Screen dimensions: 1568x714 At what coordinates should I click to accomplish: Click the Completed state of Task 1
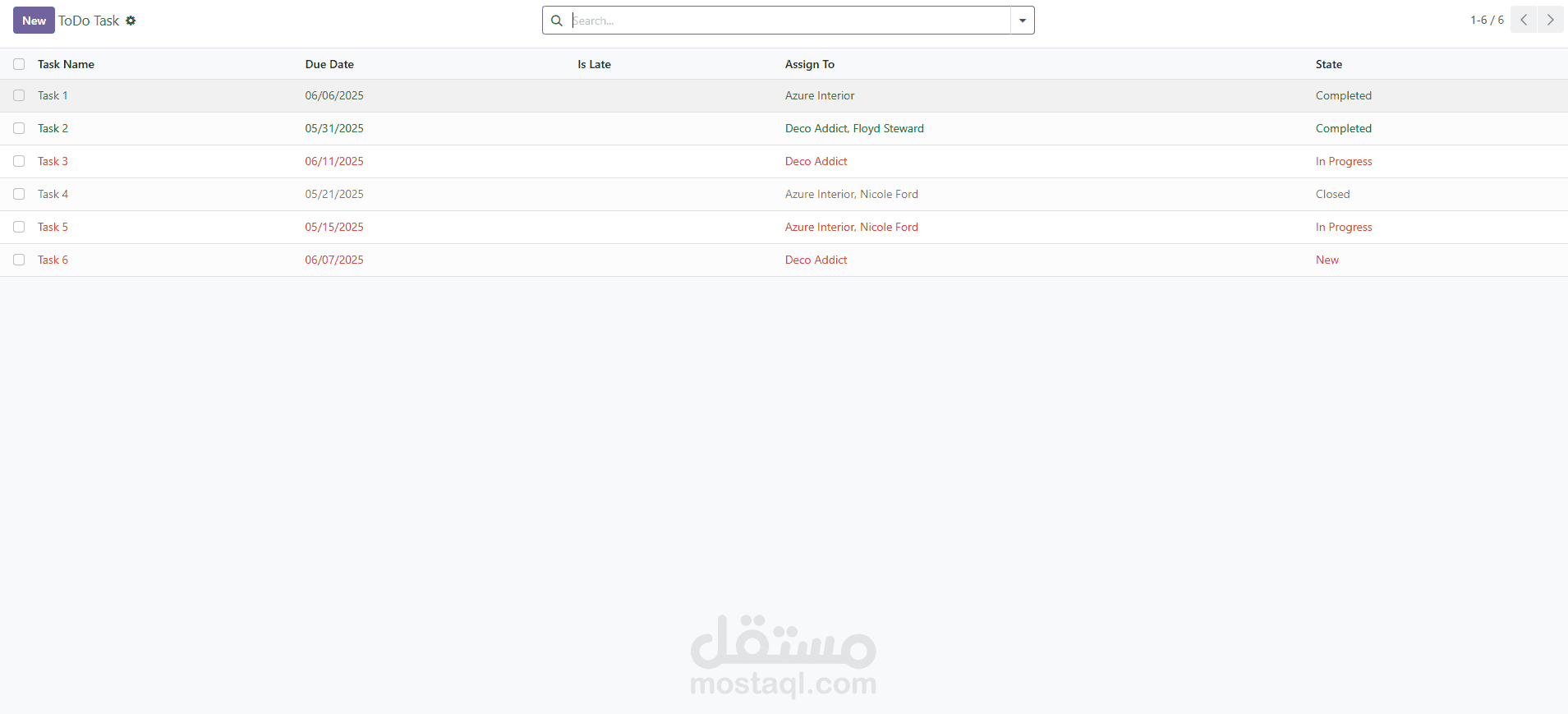pyautogui.click(x=1344, y=95)
